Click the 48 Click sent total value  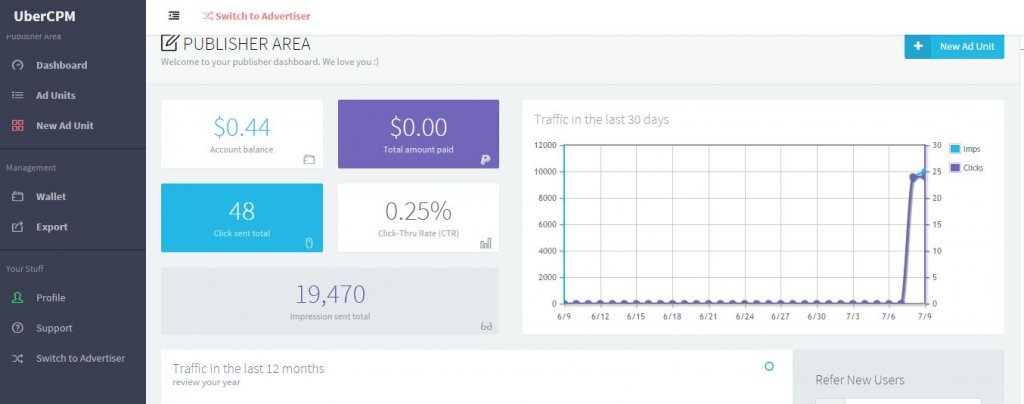coord(242,211)
